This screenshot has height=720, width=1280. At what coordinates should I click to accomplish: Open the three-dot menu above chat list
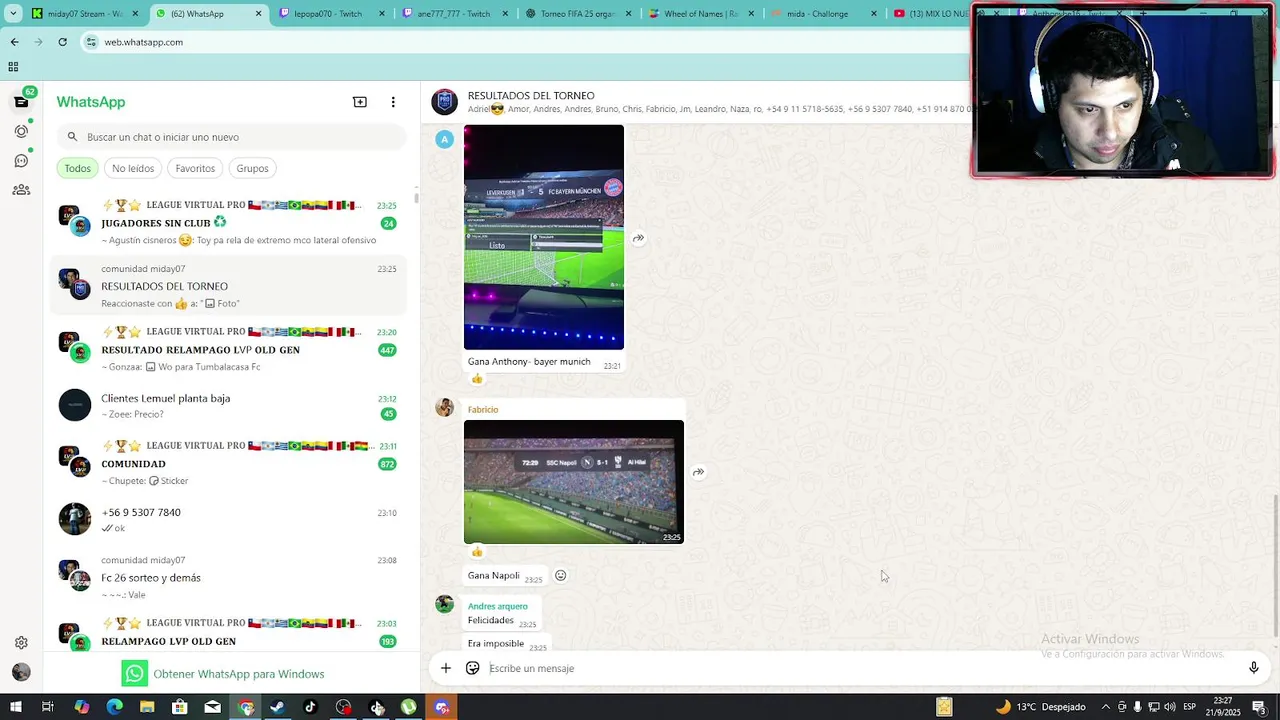[393, 102]
